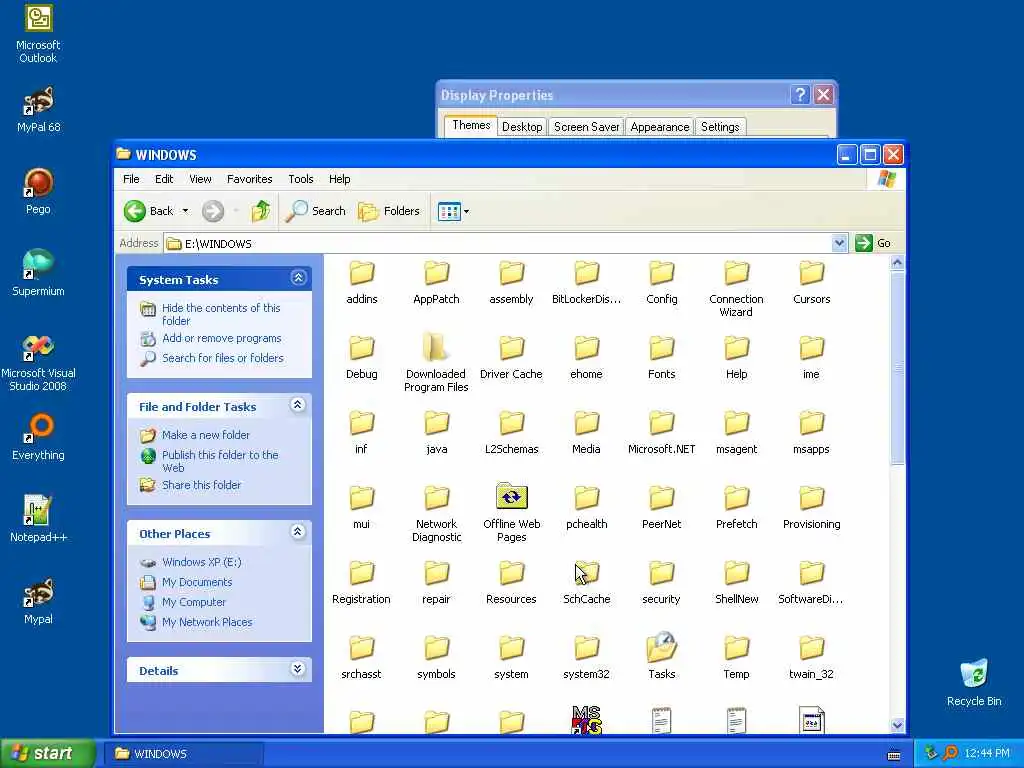Collapse the File and Folder Tasks panel
The width and height of the screenshot is (1024, 768).
[x=298, y=405]
